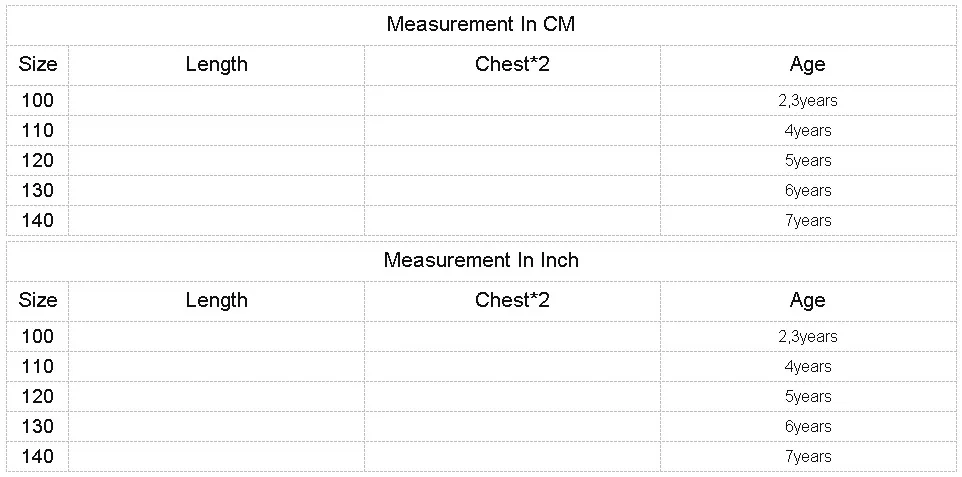Click empty Chest*2 cell for CM size 130
This screenshot has height=477, width=962.
tap(512, 190)
